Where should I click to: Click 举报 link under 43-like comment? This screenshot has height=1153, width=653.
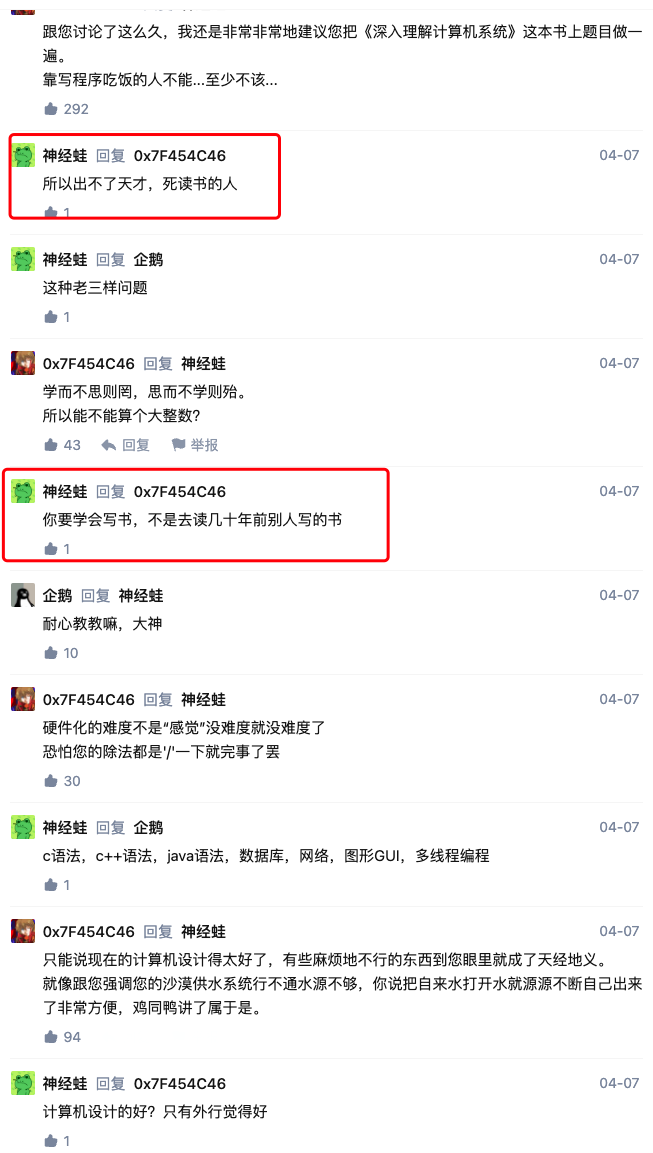(204, 445)
